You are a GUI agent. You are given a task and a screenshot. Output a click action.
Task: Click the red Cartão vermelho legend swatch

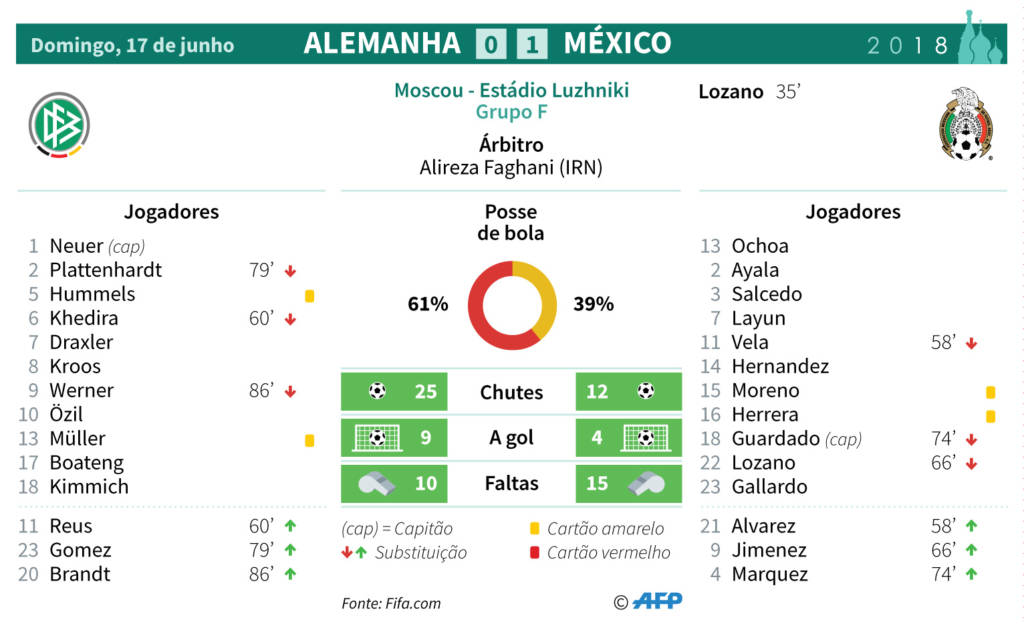coord(535,553)
